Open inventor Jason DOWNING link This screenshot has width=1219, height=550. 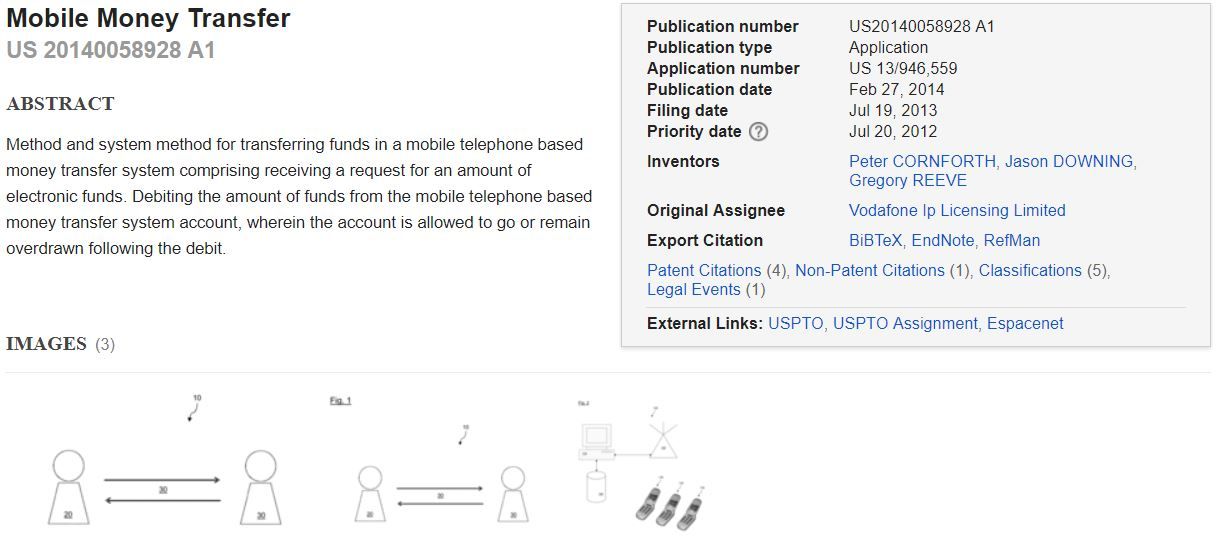[1069, 161]
